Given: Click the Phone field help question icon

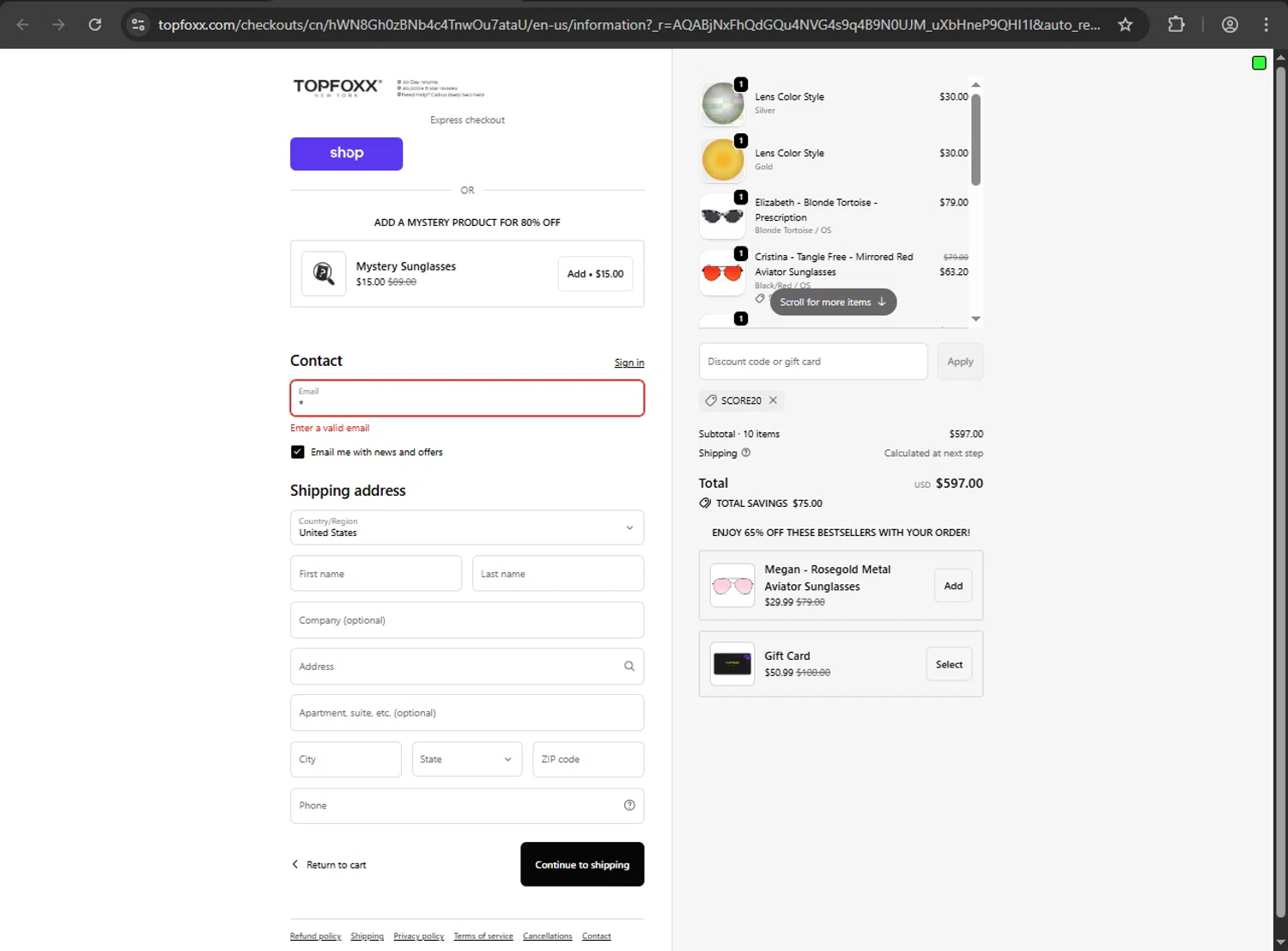Looking at the screenshot, I should pos(629,805).
